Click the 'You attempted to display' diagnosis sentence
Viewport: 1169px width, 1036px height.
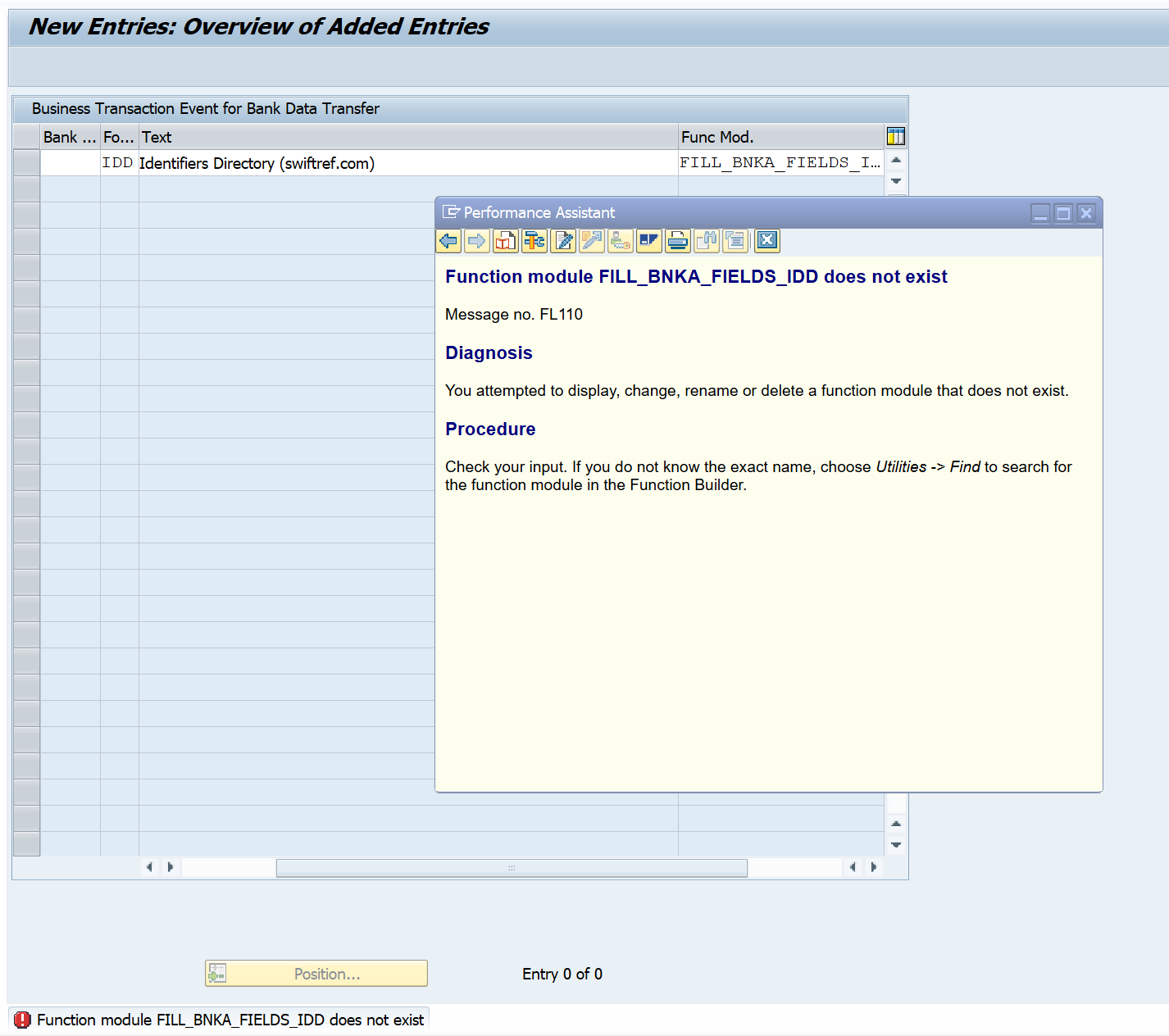click(757, 391)
